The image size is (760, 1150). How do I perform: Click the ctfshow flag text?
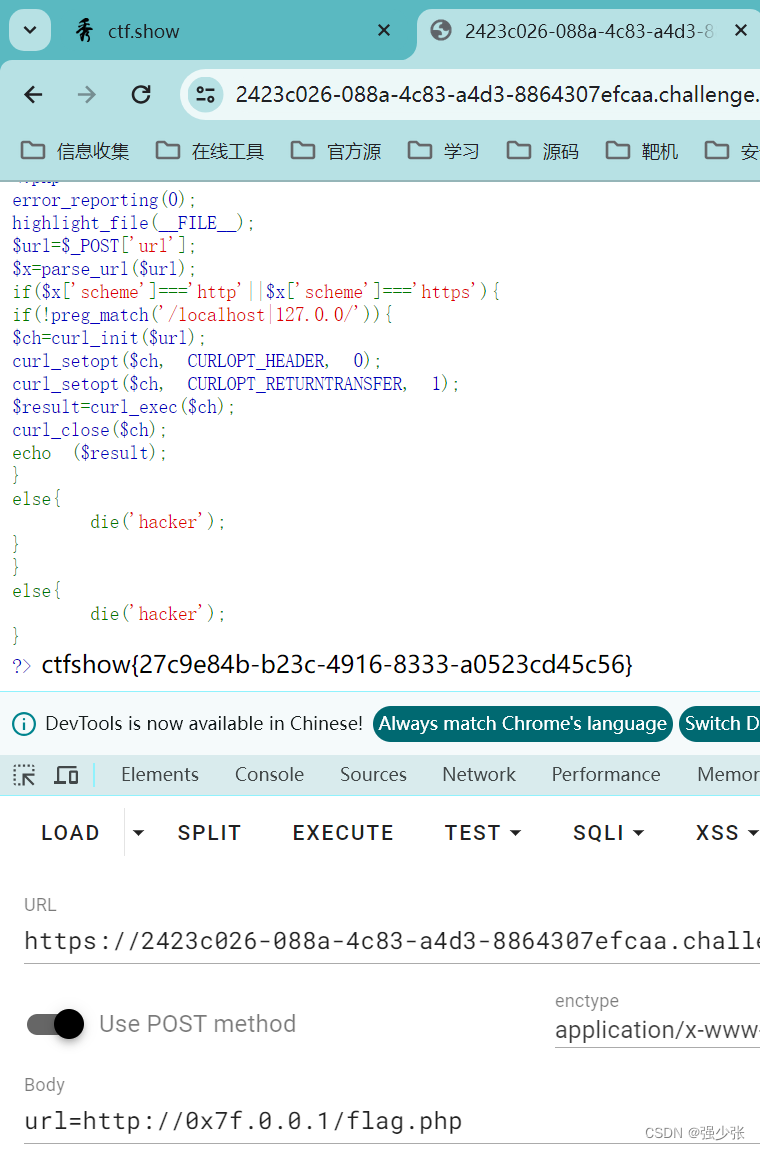click(337, 664)
